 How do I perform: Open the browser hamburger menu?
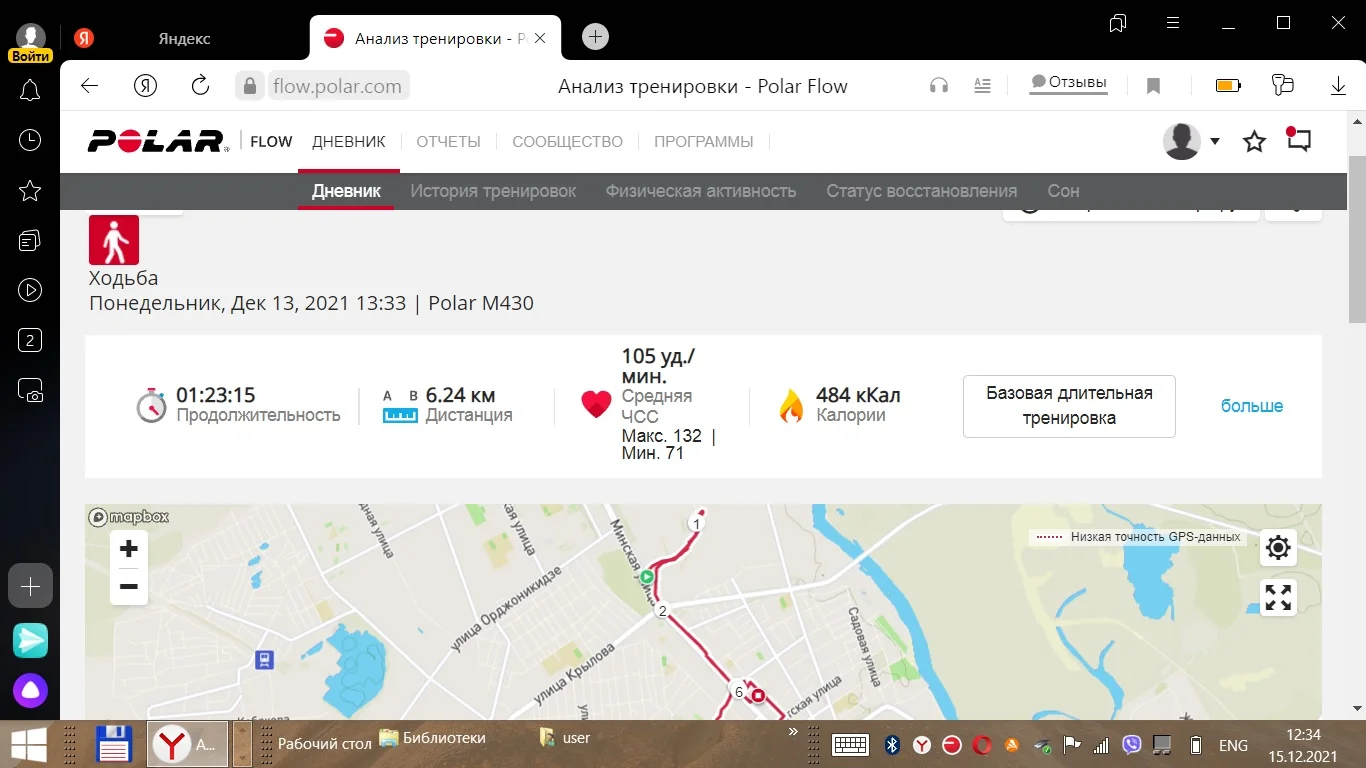pyautogui.click(x=1174, y=23)
